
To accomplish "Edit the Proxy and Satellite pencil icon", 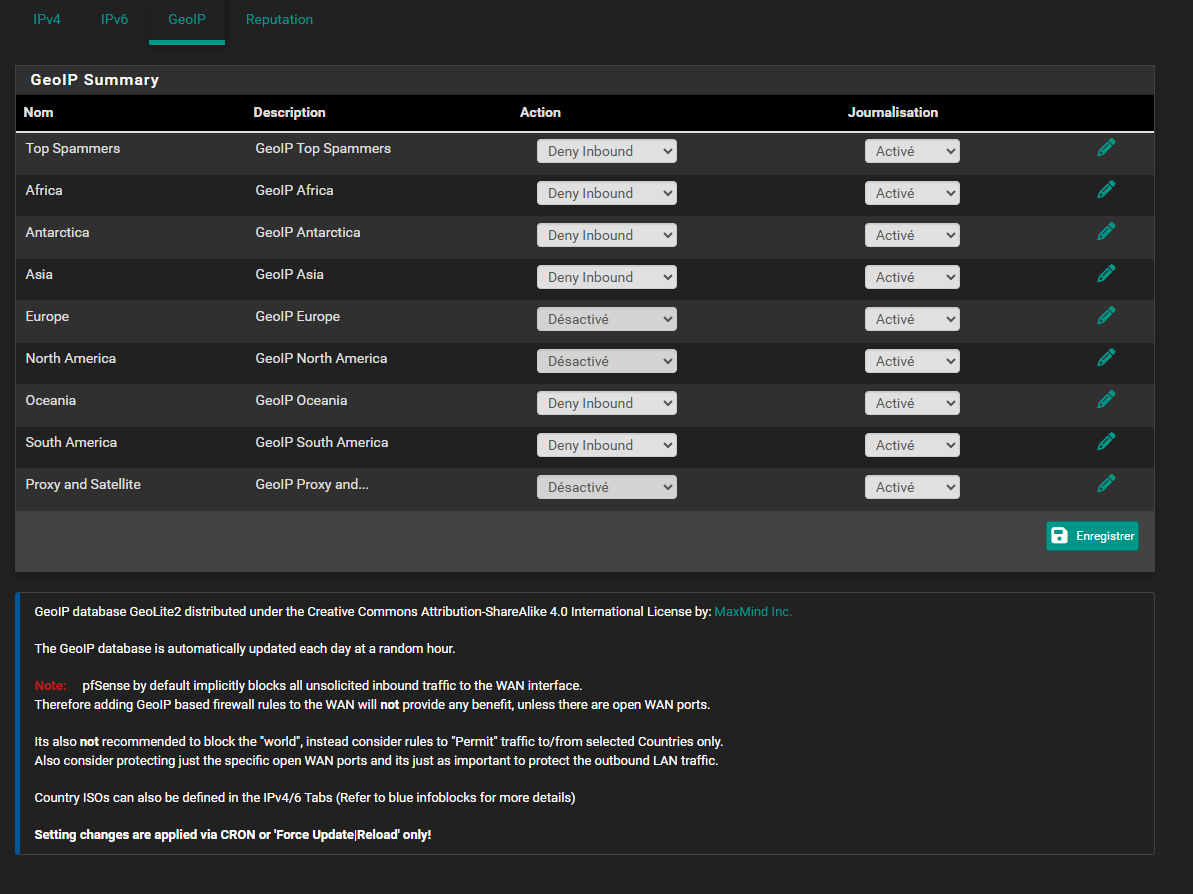I will click(1106, 483).
